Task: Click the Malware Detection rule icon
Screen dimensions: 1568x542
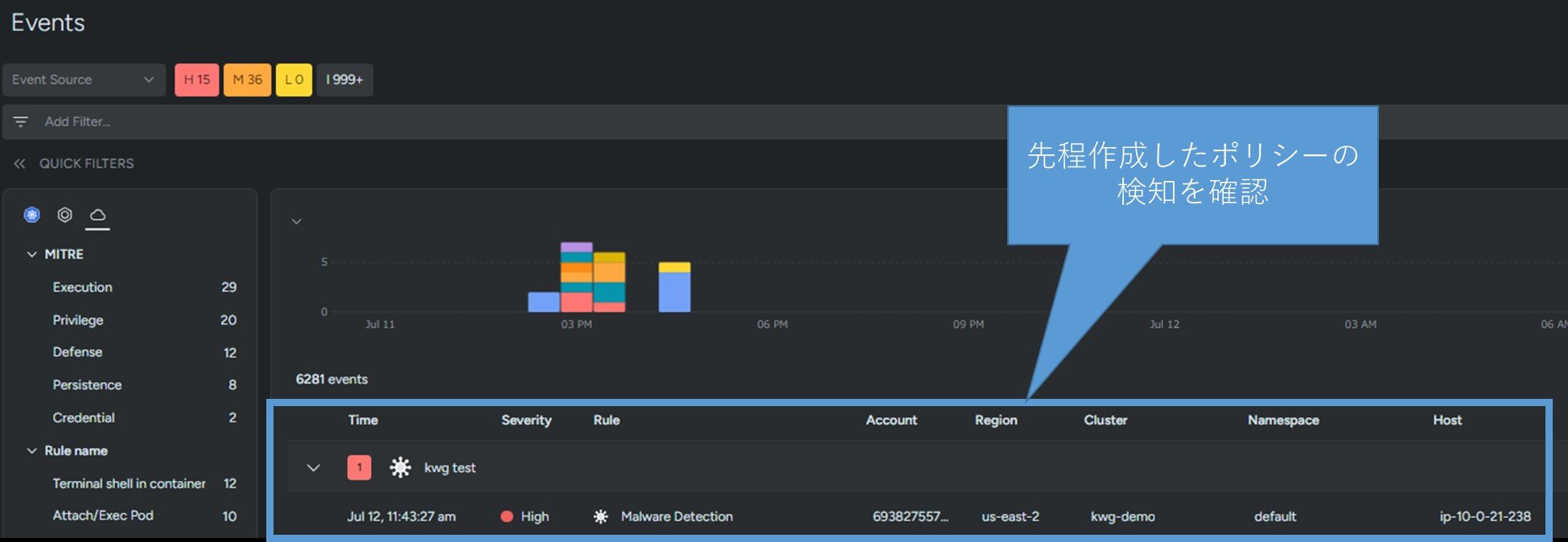Action: click(x=601, y=516)
